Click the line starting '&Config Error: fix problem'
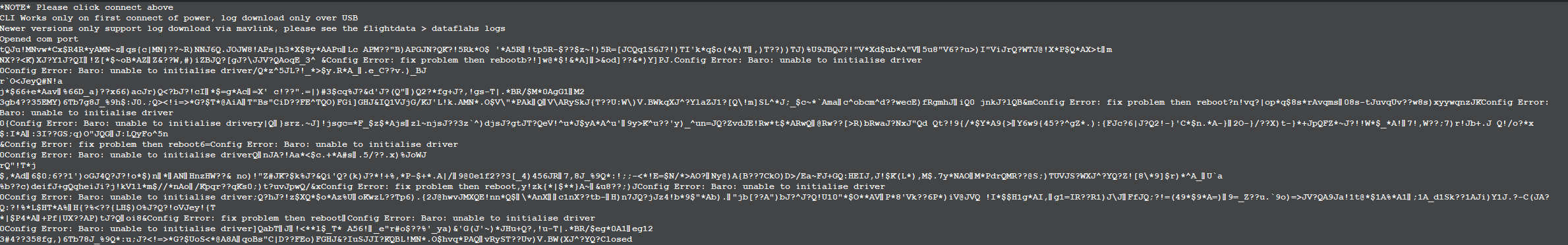Viewport: 1568px width, 245px height. click(x=229, y=144)
